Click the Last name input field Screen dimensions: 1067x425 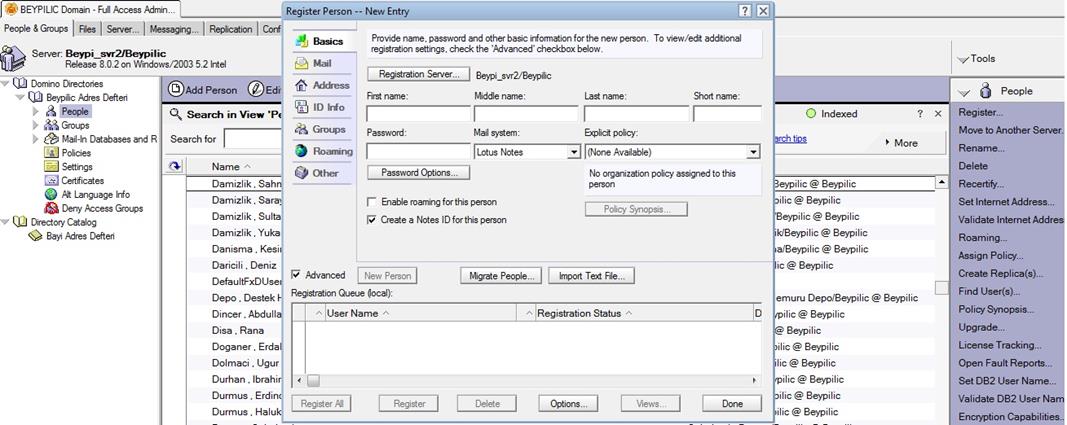click(636, 114)
